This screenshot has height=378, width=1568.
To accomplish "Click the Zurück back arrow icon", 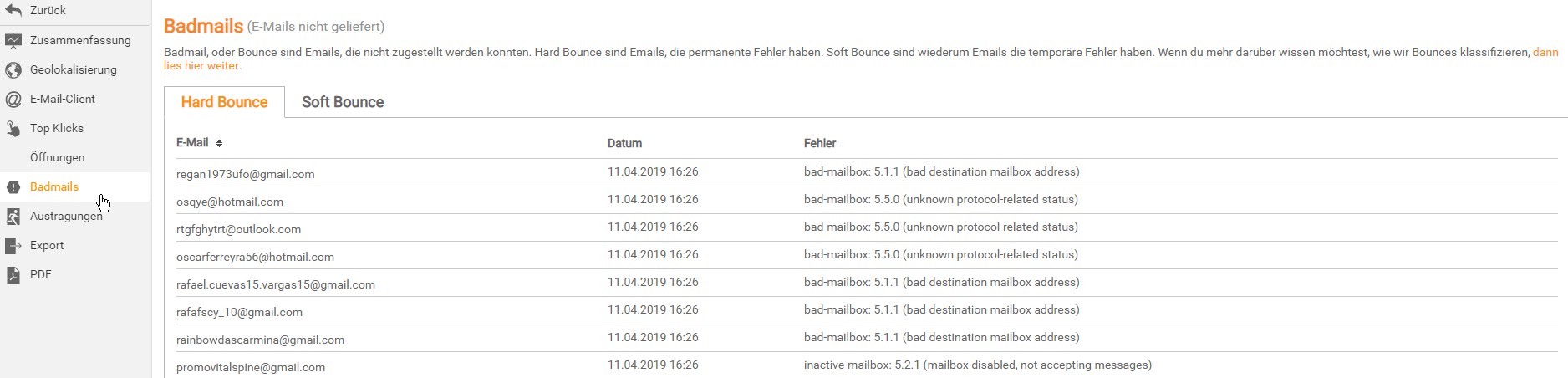I will [x=13, y=10].
